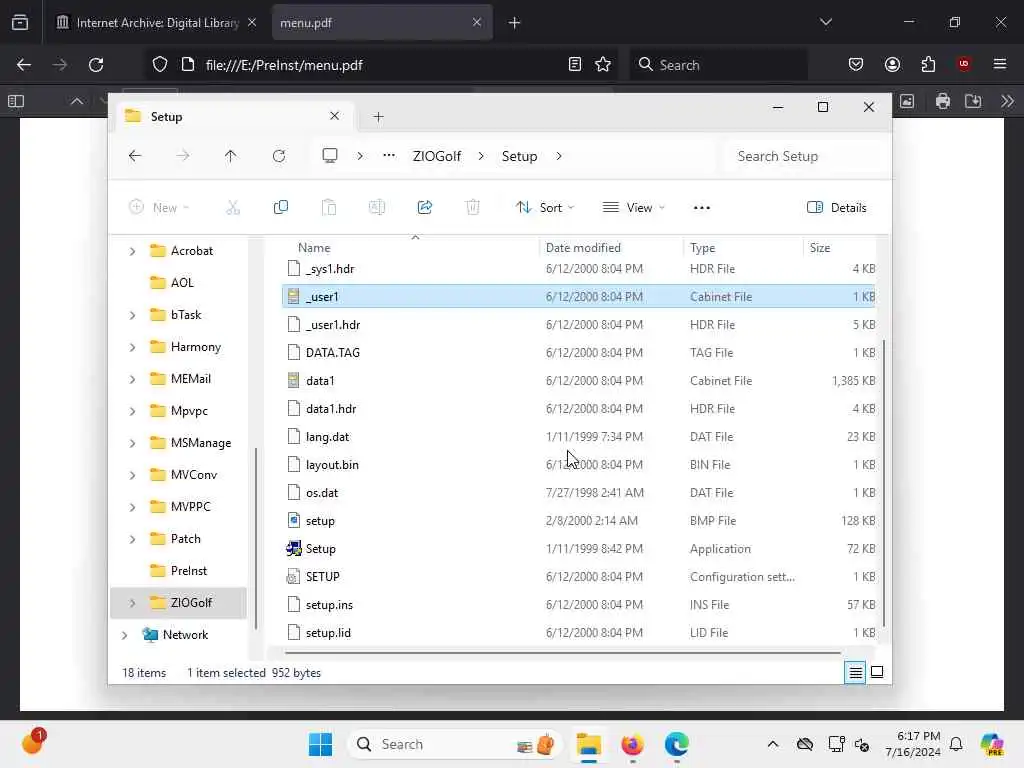The height and width of the screenshot is (768, 1024).
Task: Expand hidden path ellipsis in address bar
Action: coord(389,156)
